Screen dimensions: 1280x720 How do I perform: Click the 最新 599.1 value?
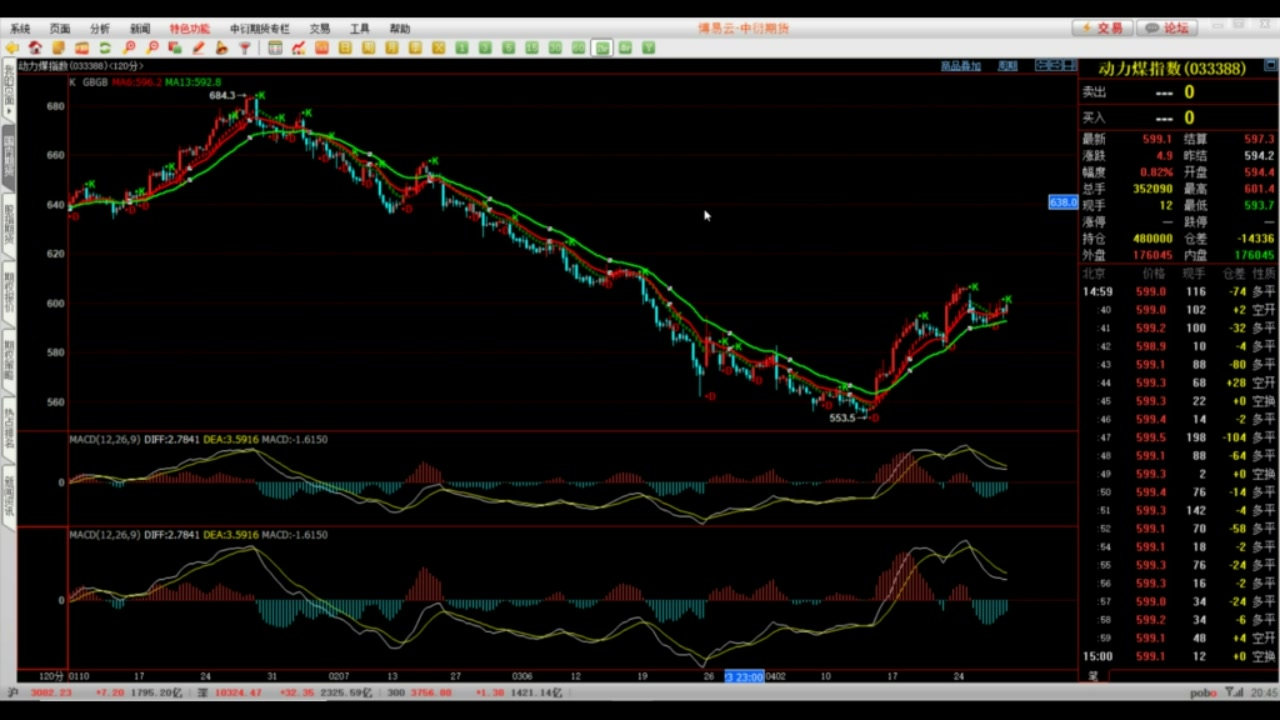click(1157, 140)
